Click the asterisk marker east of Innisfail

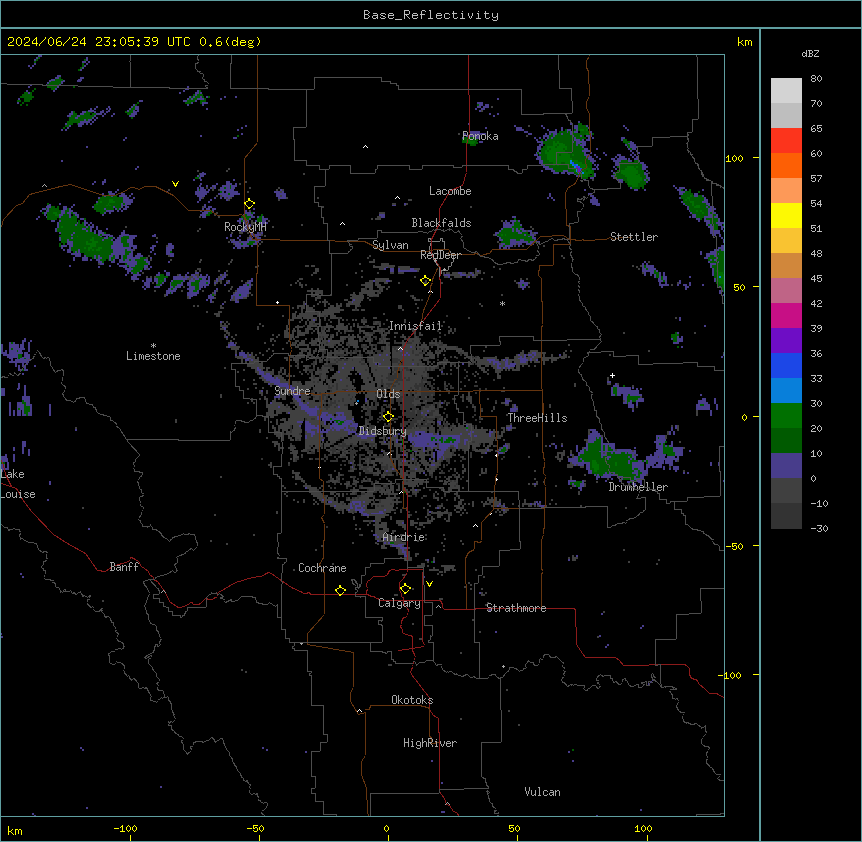(502, 303)
